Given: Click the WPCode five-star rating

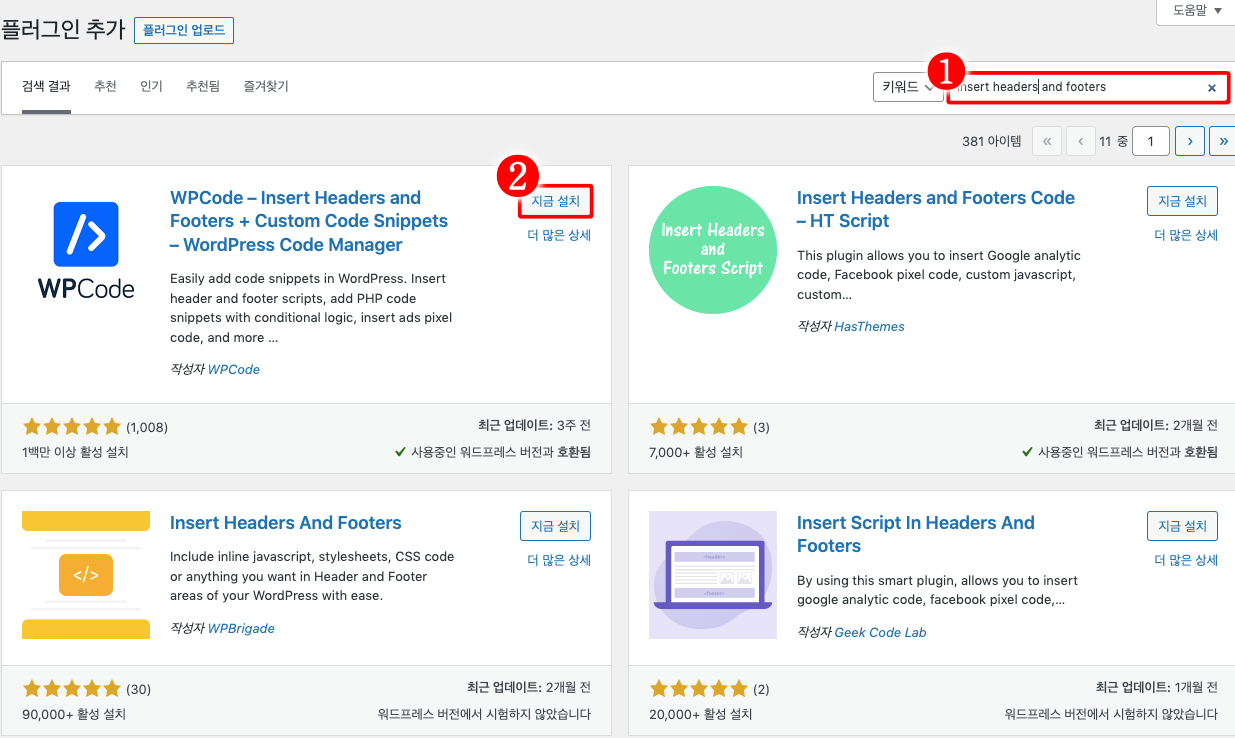Looking at the screenshot, I should click(71, 427).
